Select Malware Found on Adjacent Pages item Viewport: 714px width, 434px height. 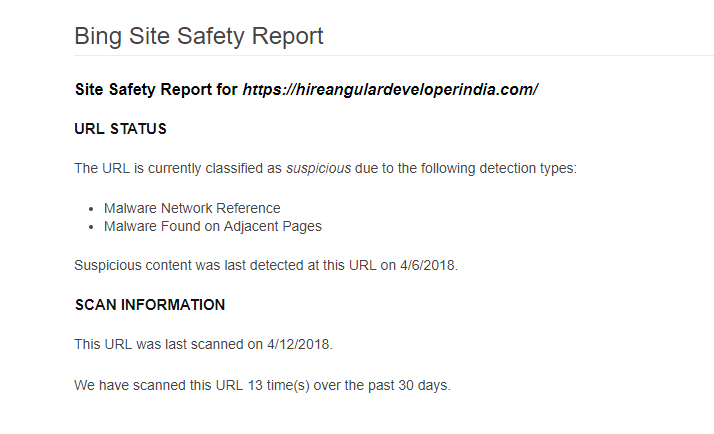click(212, 226)
